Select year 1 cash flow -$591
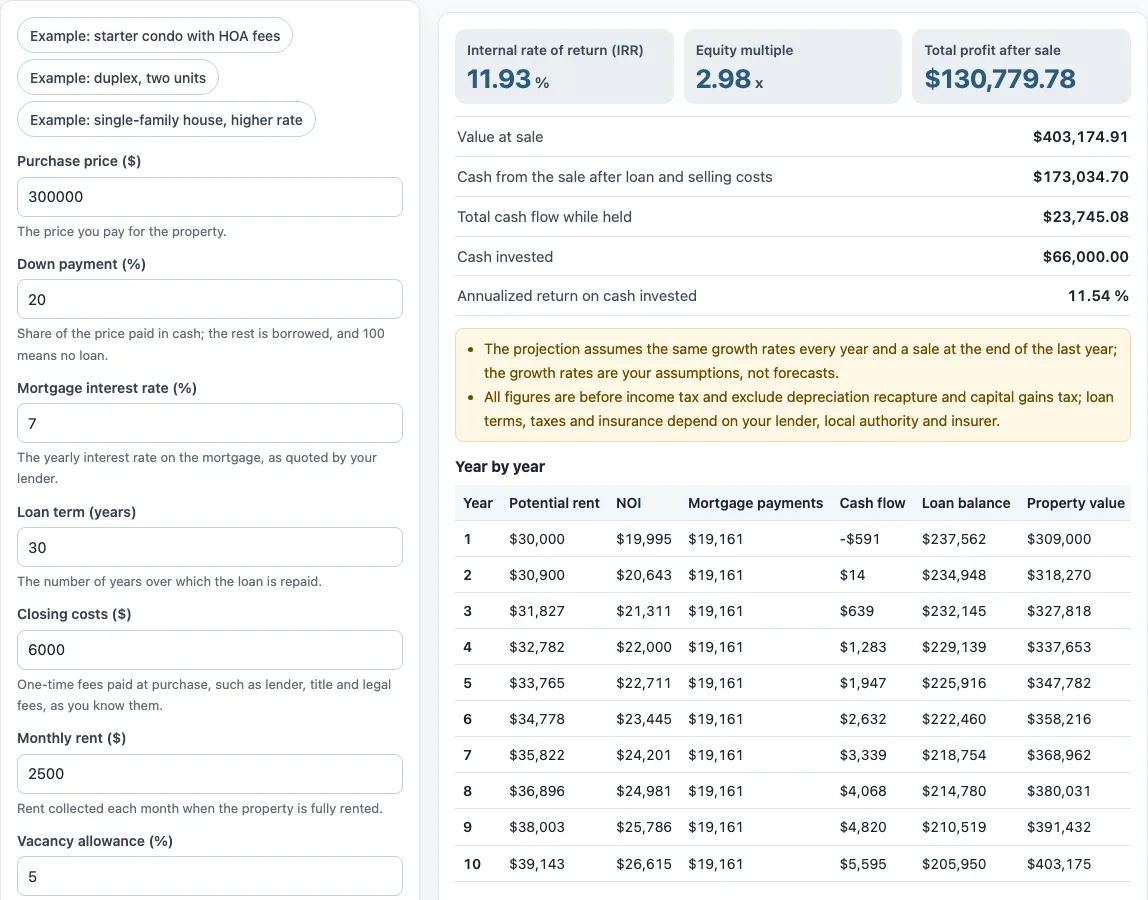Image resolution: width=1148 pixels, height=900 pixels. pos(860,539)
